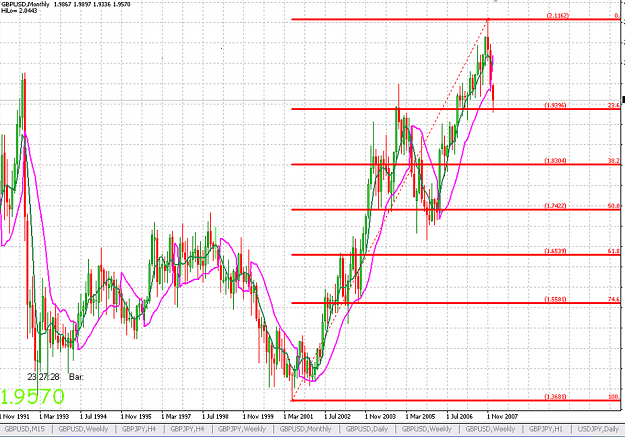This screenshot has width=625, height=437.
Task: Click the 1 Nov 1991 date marker
Action: 15,416
